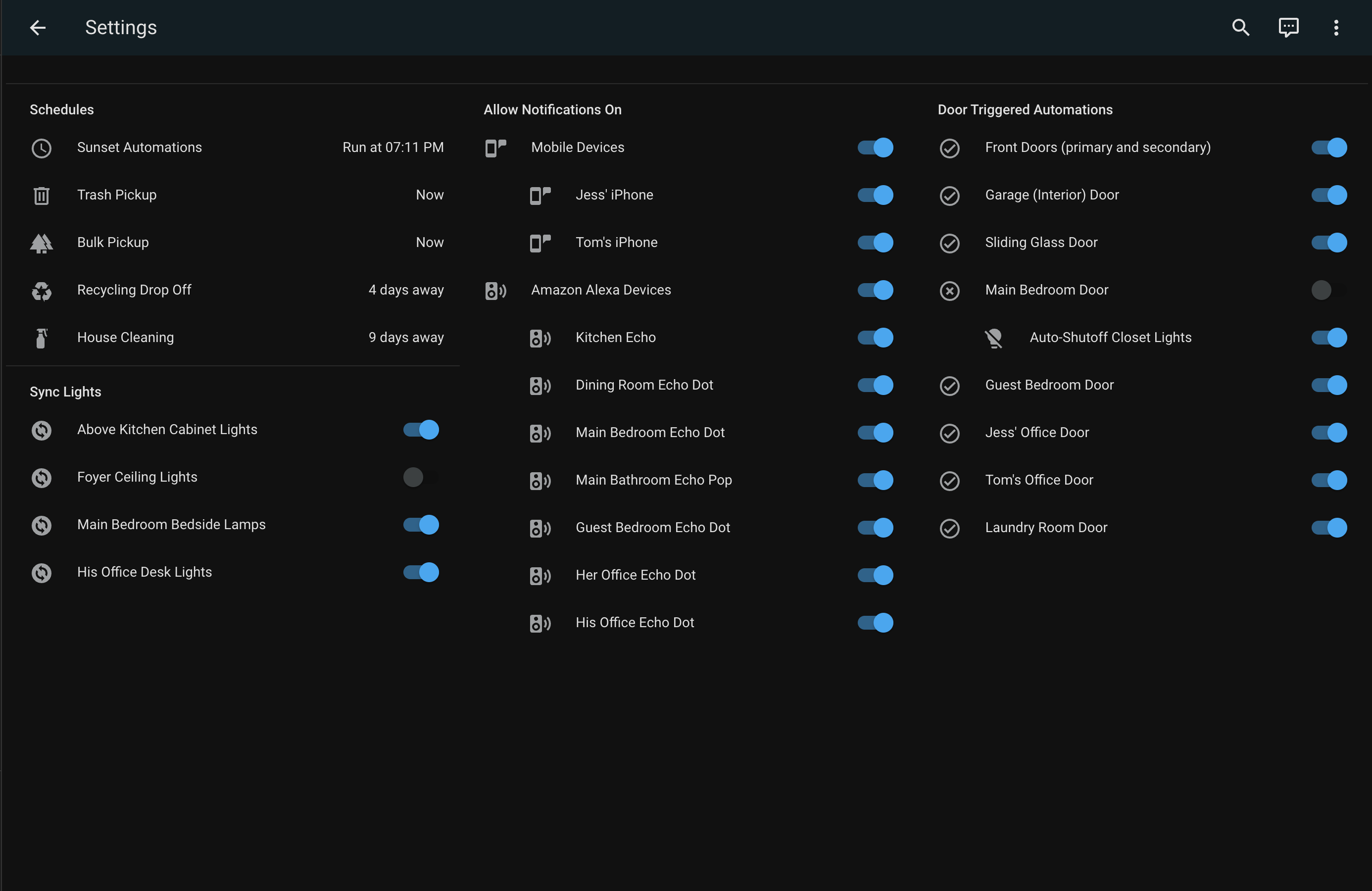Click the Main Bedroom Door x-circle icon

949,291
